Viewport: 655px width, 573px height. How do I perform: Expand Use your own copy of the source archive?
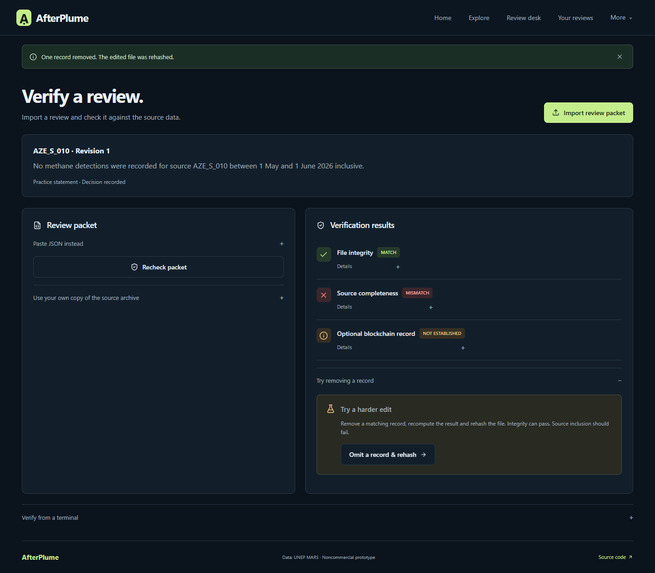tap(158, 298)
